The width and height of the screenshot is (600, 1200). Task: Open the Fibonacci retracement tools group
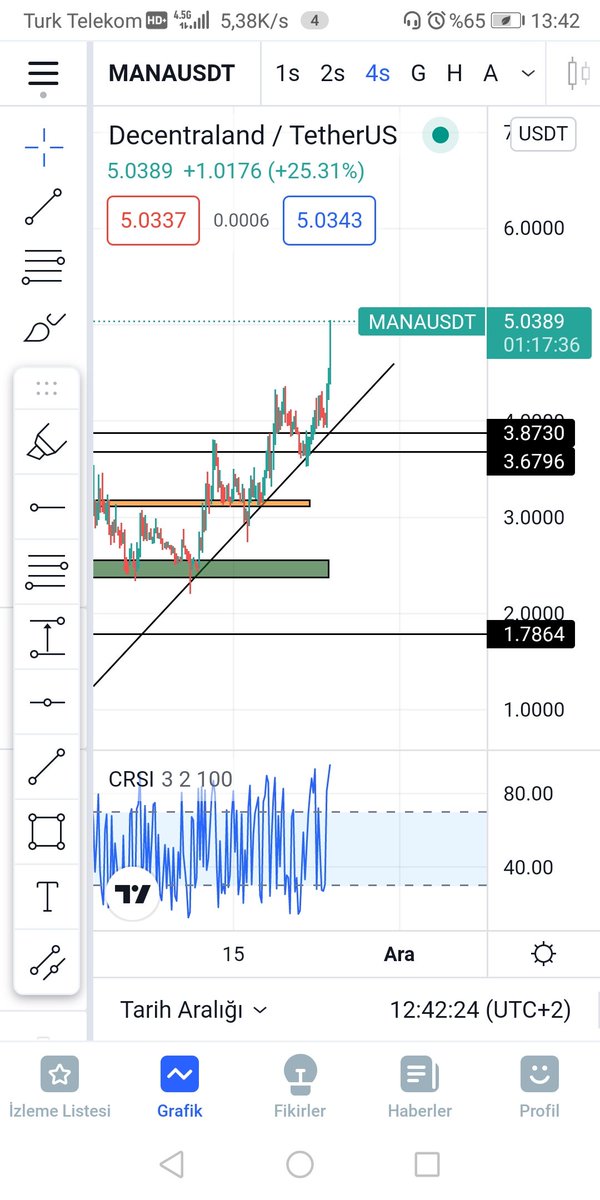pos(44,266)
